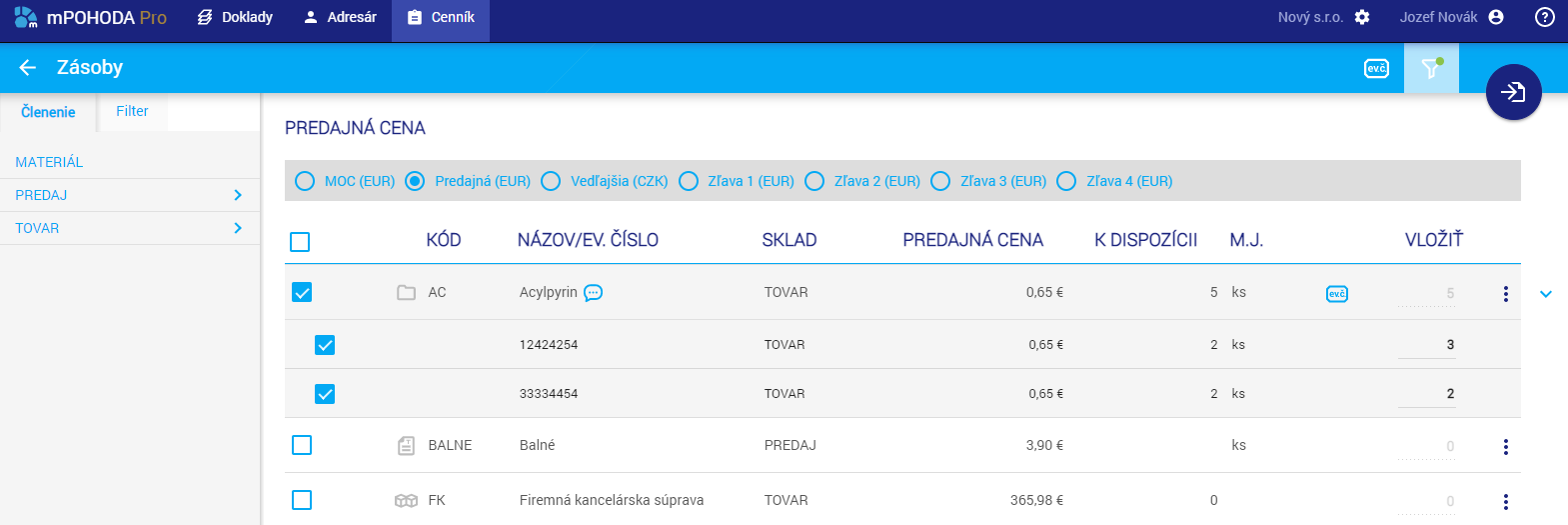Select MOC (EUR) price radio

[x=305, y=181]
